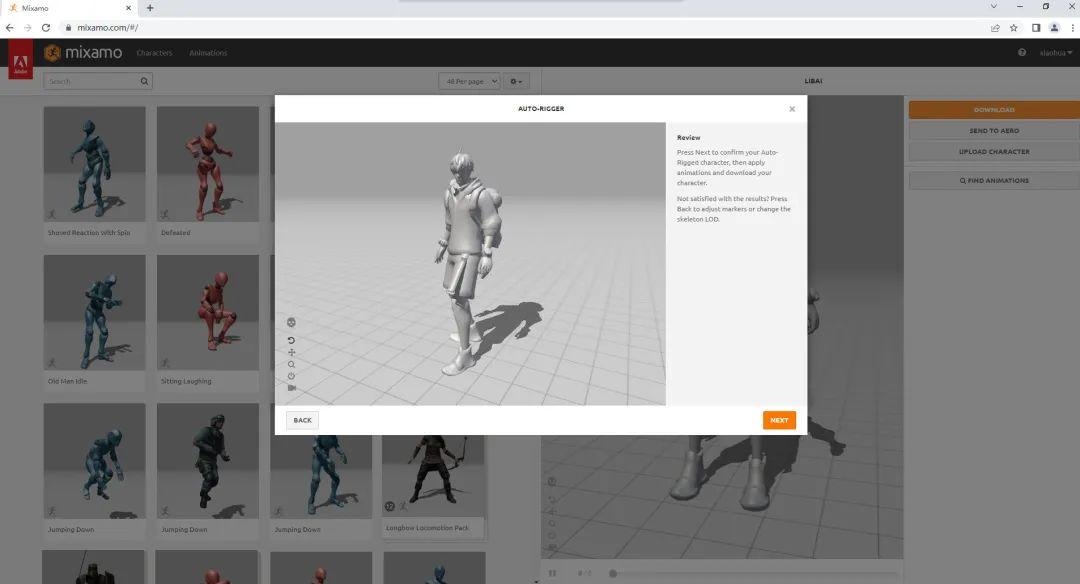
Task: Open the Animations section from the top menu
Action: (x=208, y=53)
